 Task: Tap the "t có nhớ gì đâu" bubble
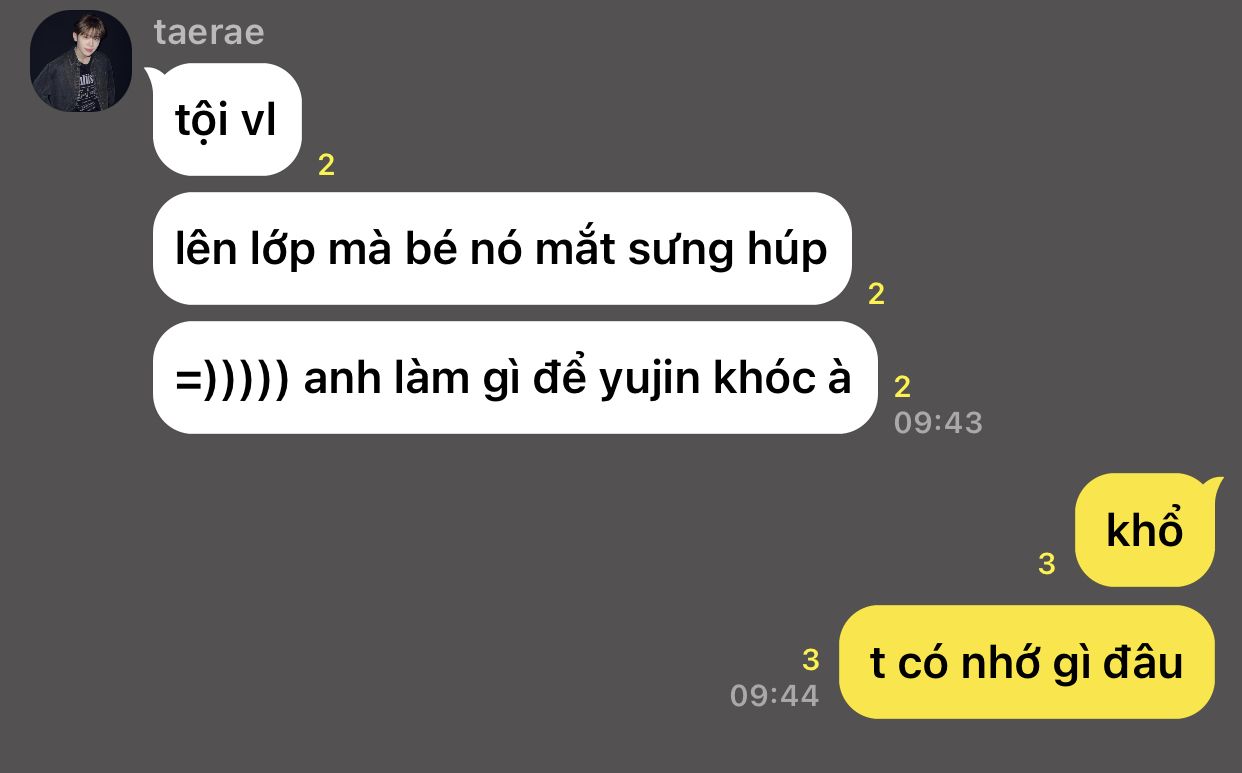(x=1026, y=662)
